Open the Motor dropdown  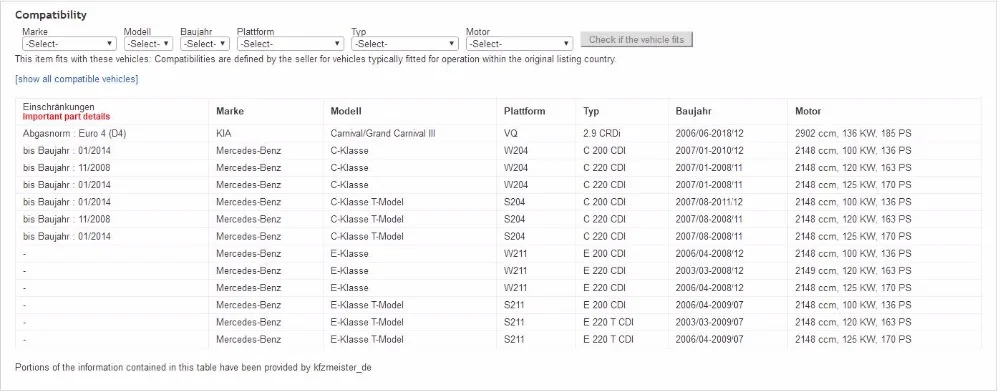pos(520,44)
